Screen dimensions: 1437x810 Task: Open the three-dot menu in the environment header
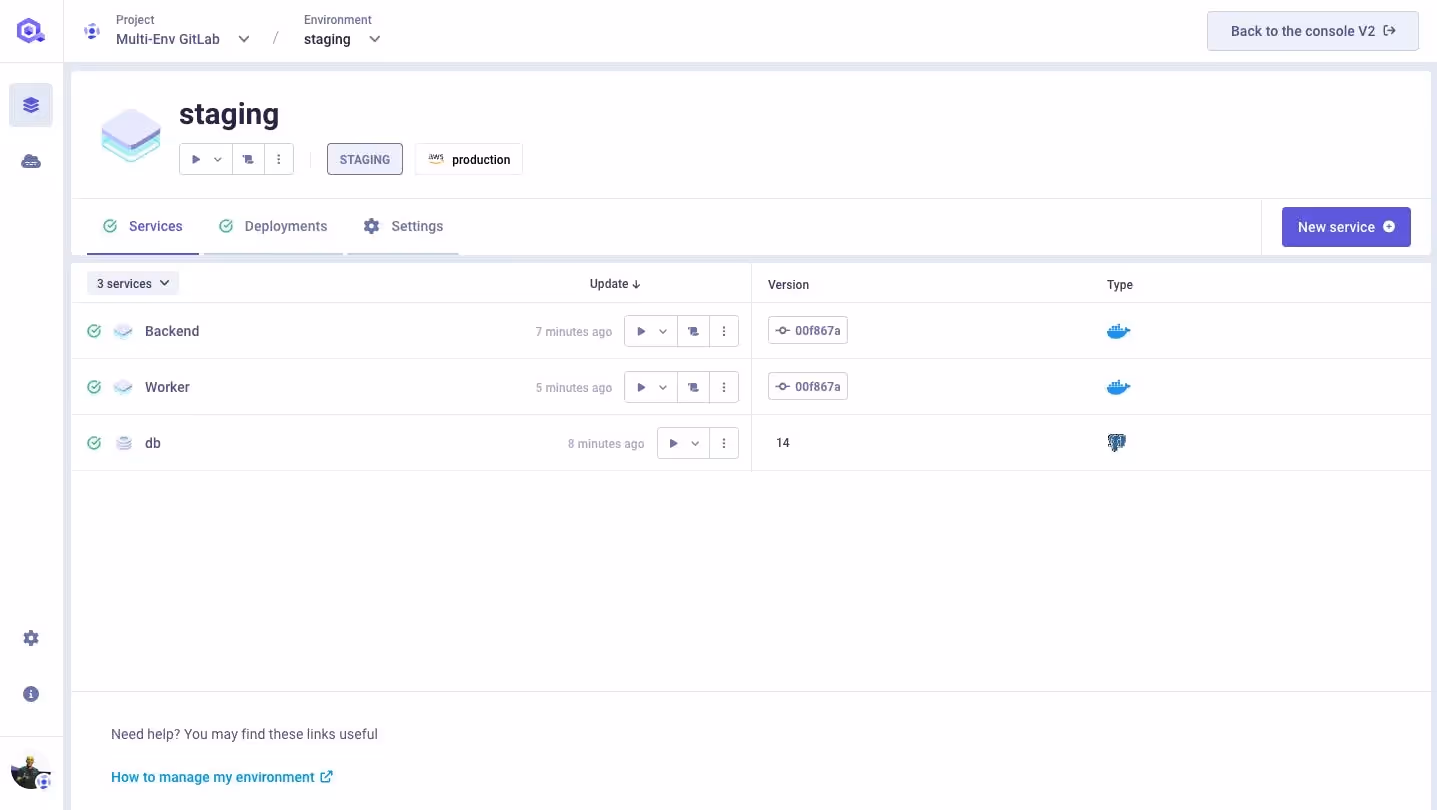pos(279,158)
